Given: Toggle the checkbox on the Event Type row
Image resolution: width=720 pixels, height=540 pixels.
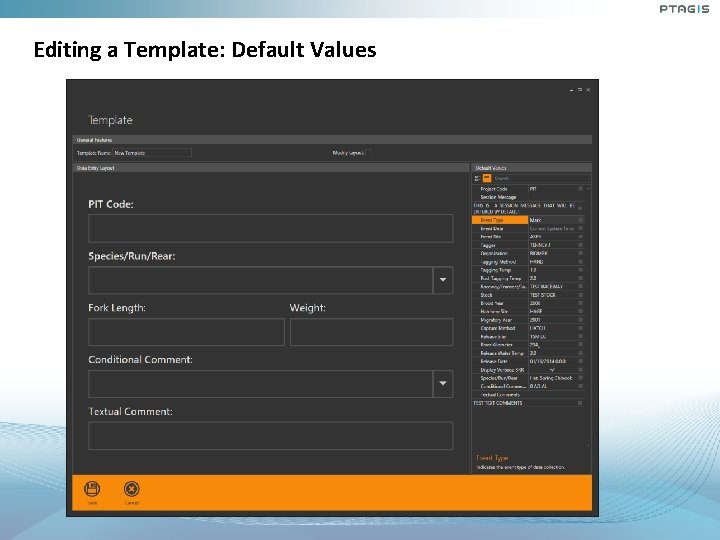Looking at the screenshot, I should [580, 220].
